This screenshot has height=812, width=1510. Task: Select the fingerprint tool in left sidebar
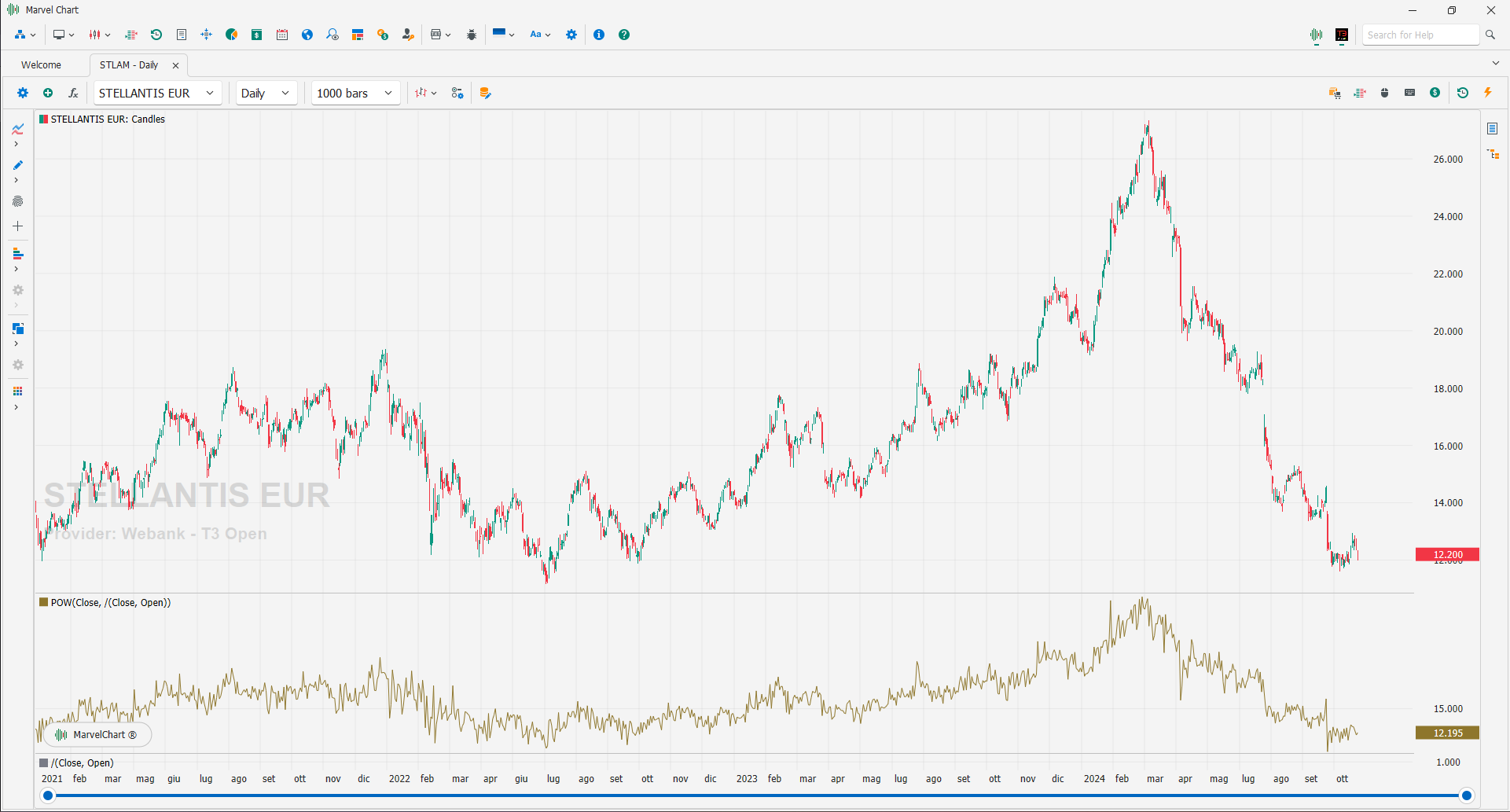(18, 201)
